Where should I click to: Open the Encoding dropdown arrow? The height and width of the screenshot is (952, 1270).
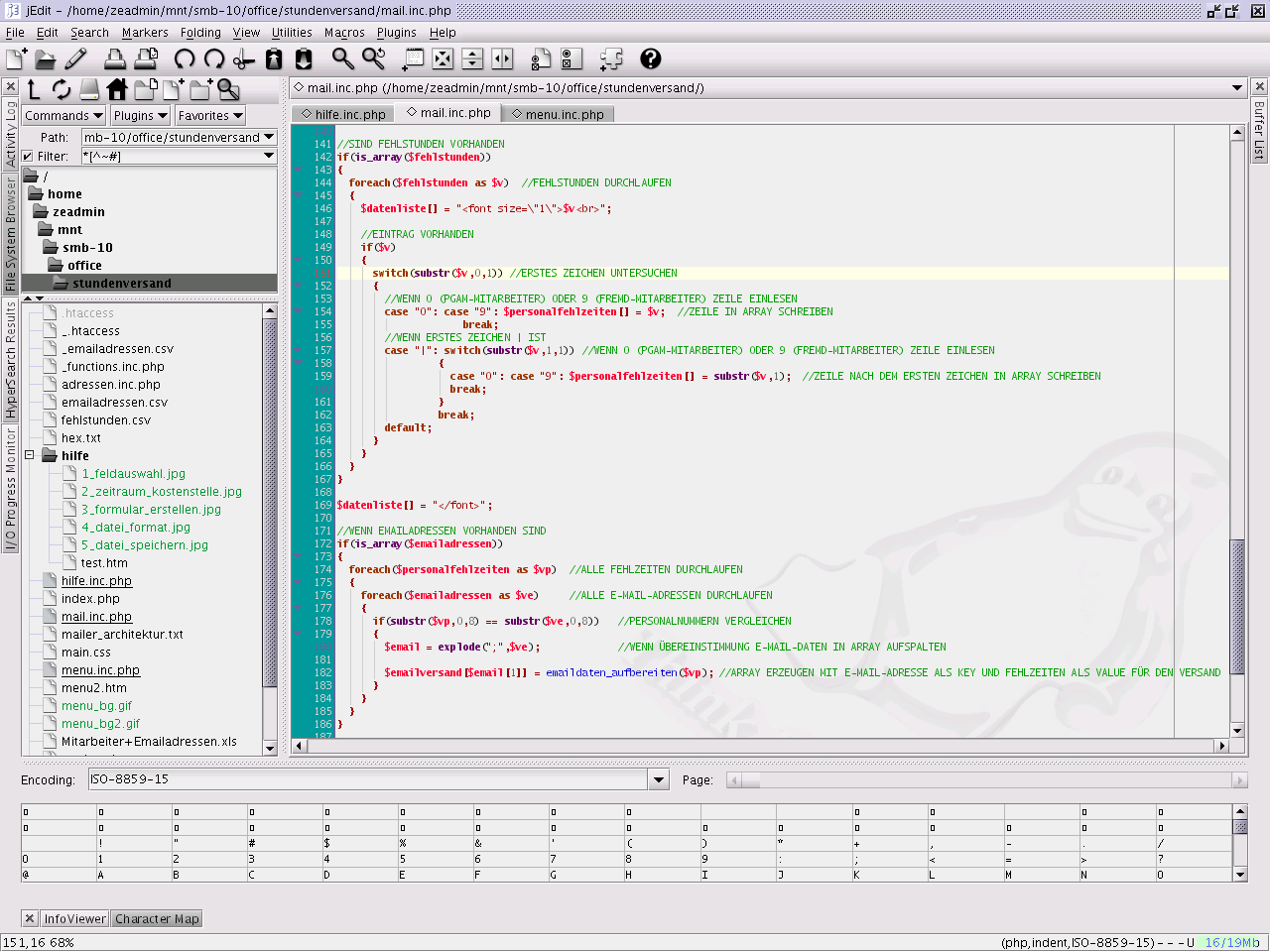(x=659, y=780)
